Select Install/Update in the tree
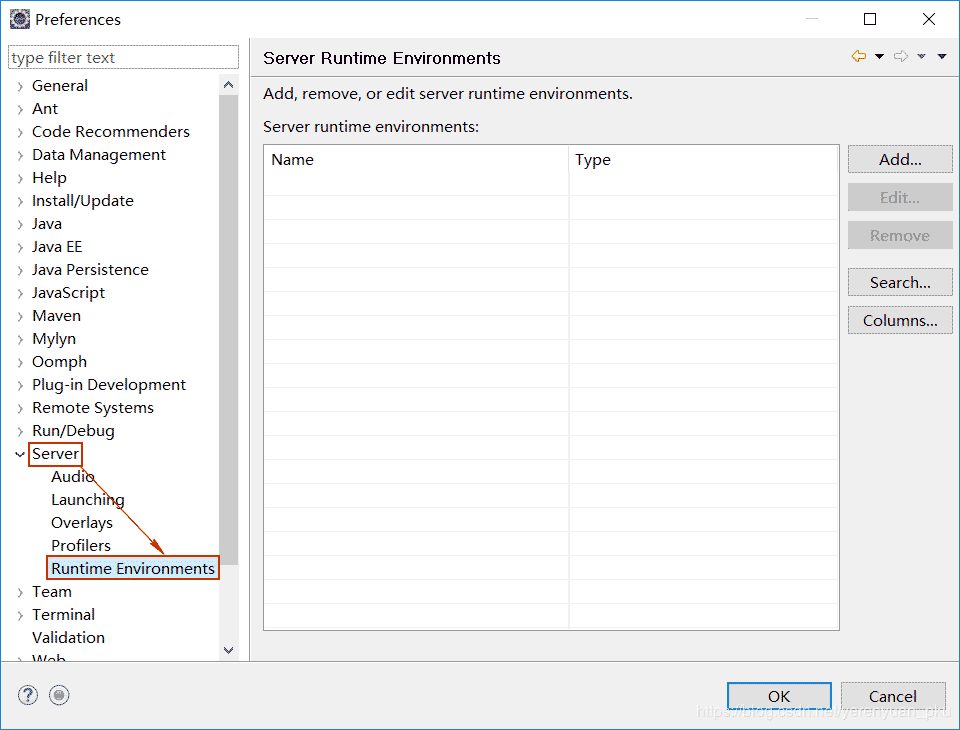960x730 pixels. point(83,201)
